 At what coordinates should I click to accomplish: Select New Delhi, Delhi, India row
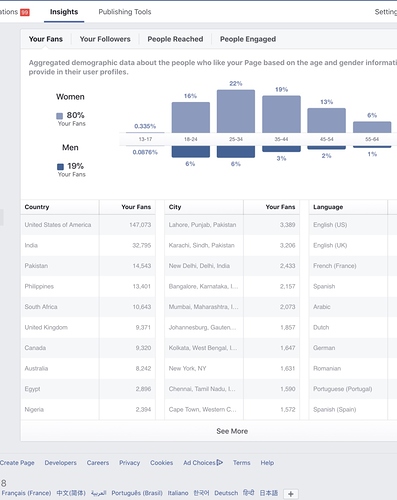coord(232,266)
